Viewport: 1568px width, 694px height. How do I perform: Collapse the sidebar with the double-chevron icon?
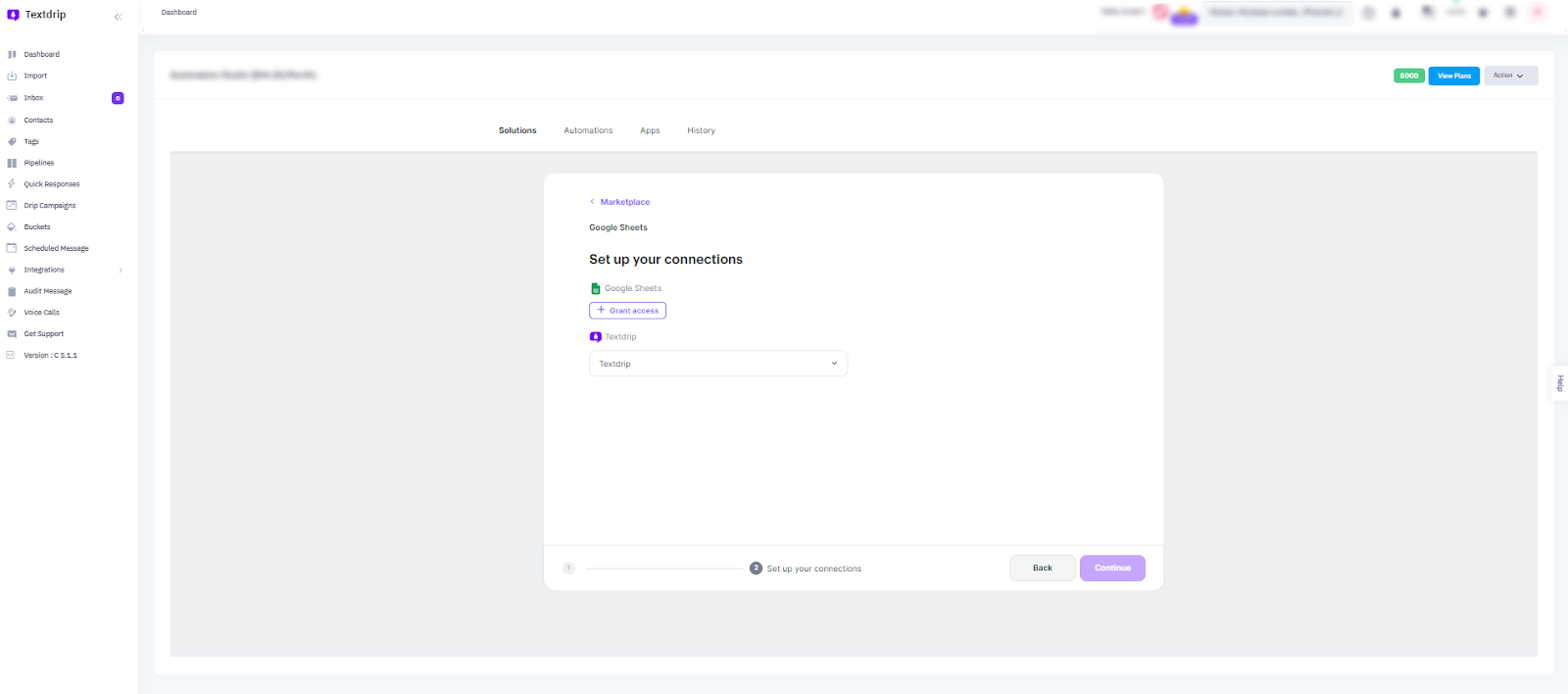click(x=118, y=17)
